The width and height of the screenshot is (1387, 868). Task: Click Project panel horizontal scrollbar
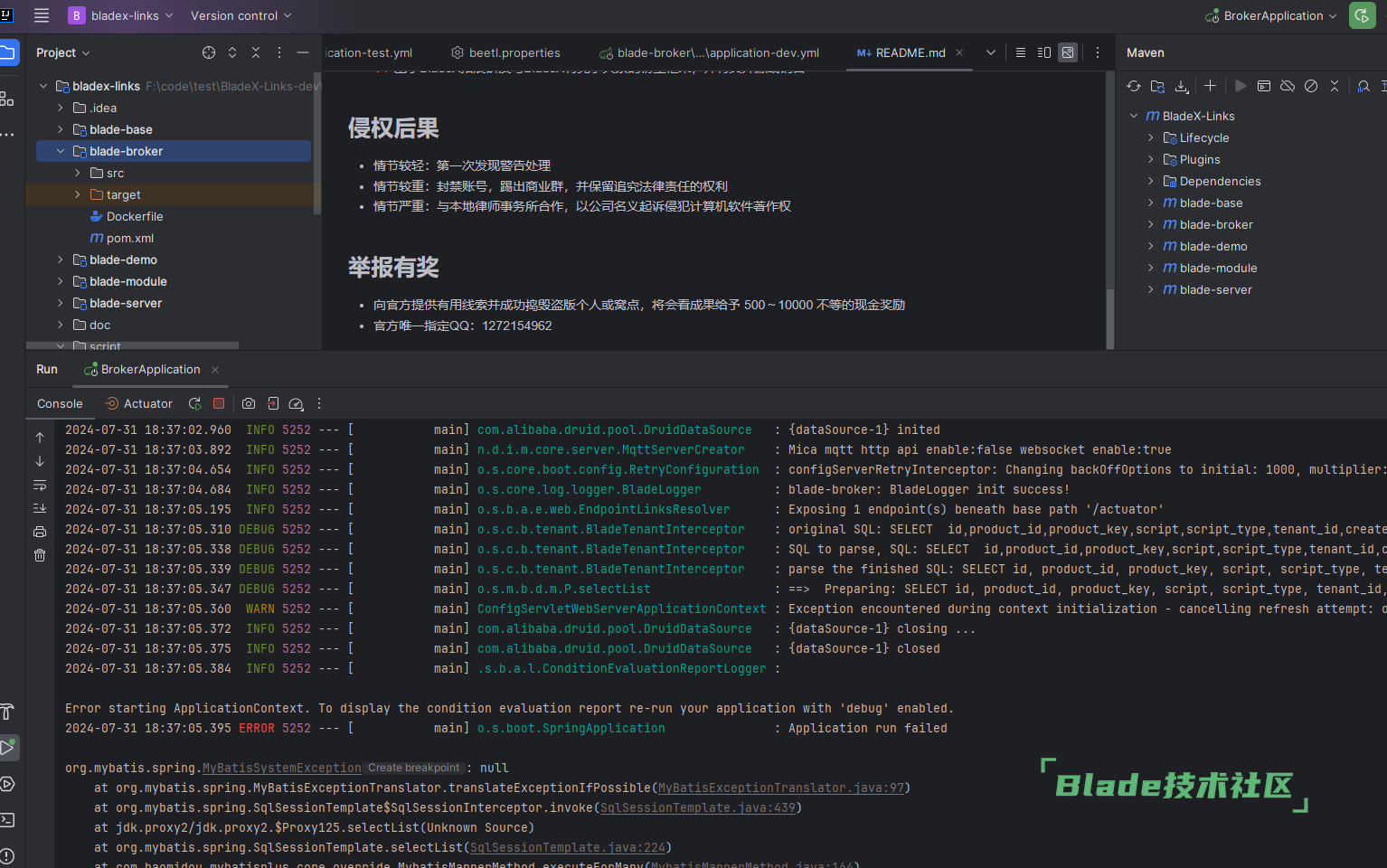click(132, 345)
